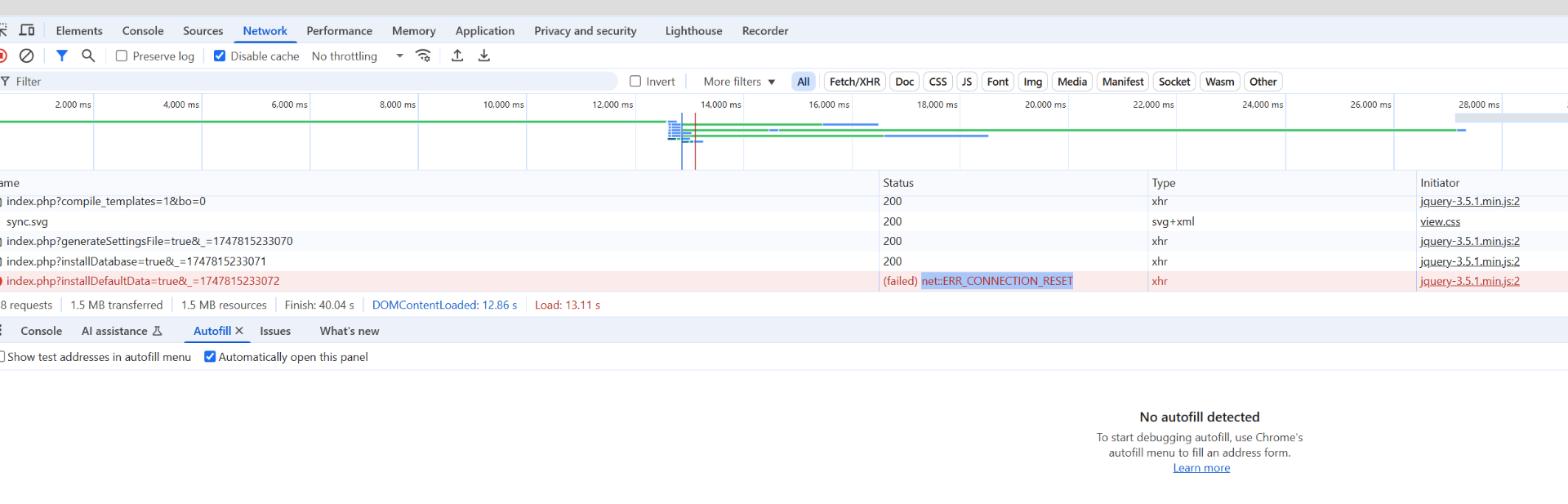Uncheck Automatically open this panel
The width and height of the screenshot is (1568, 504).
(x=210, y=356)
